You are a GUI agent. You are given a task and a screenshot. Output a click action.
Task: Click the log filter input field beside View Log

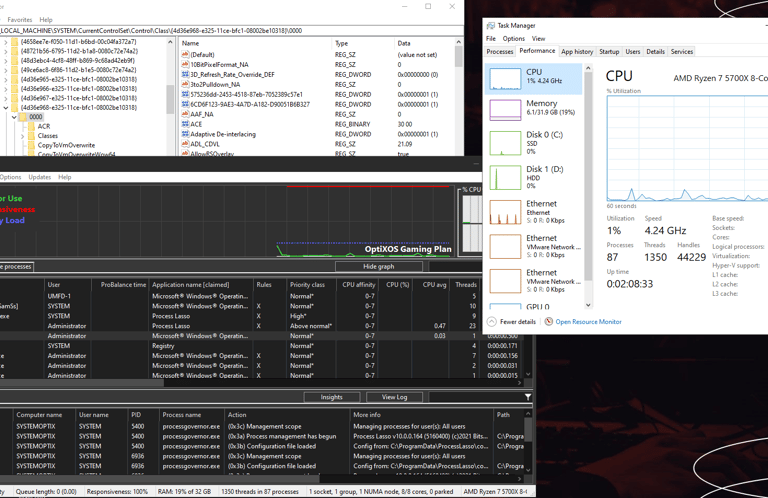pos(476,397)
